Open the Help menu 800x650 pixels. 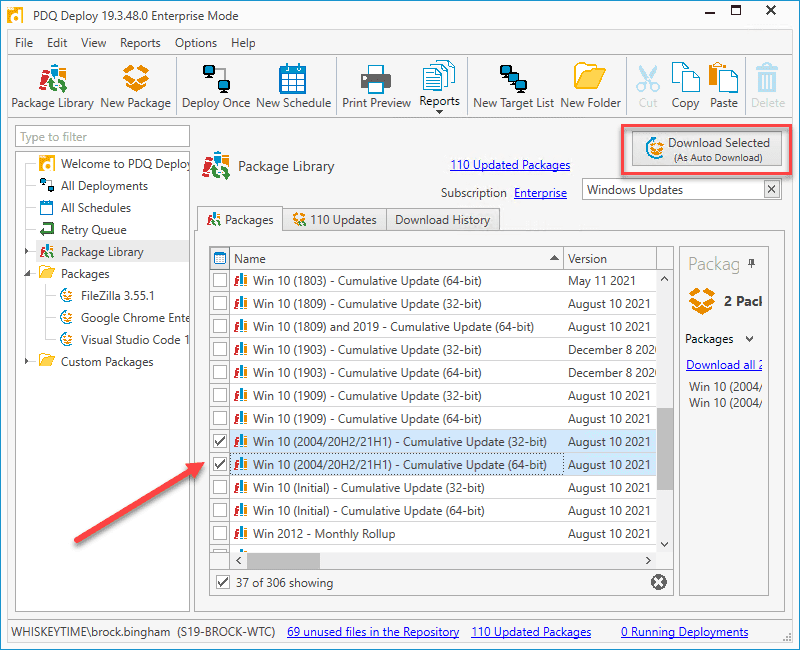243,43
